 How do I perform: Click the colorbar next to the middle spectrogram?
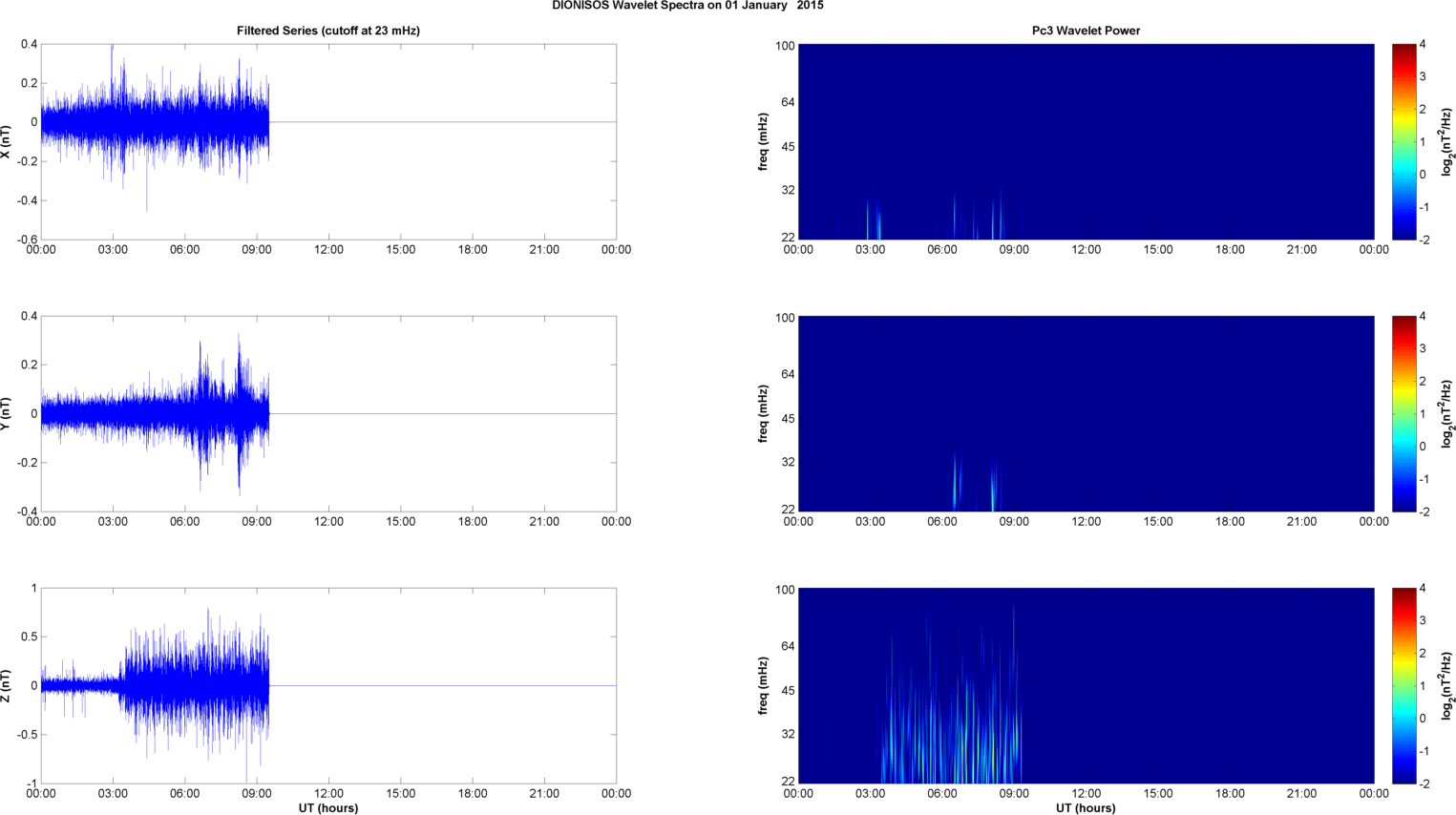tap(1403, 414)
